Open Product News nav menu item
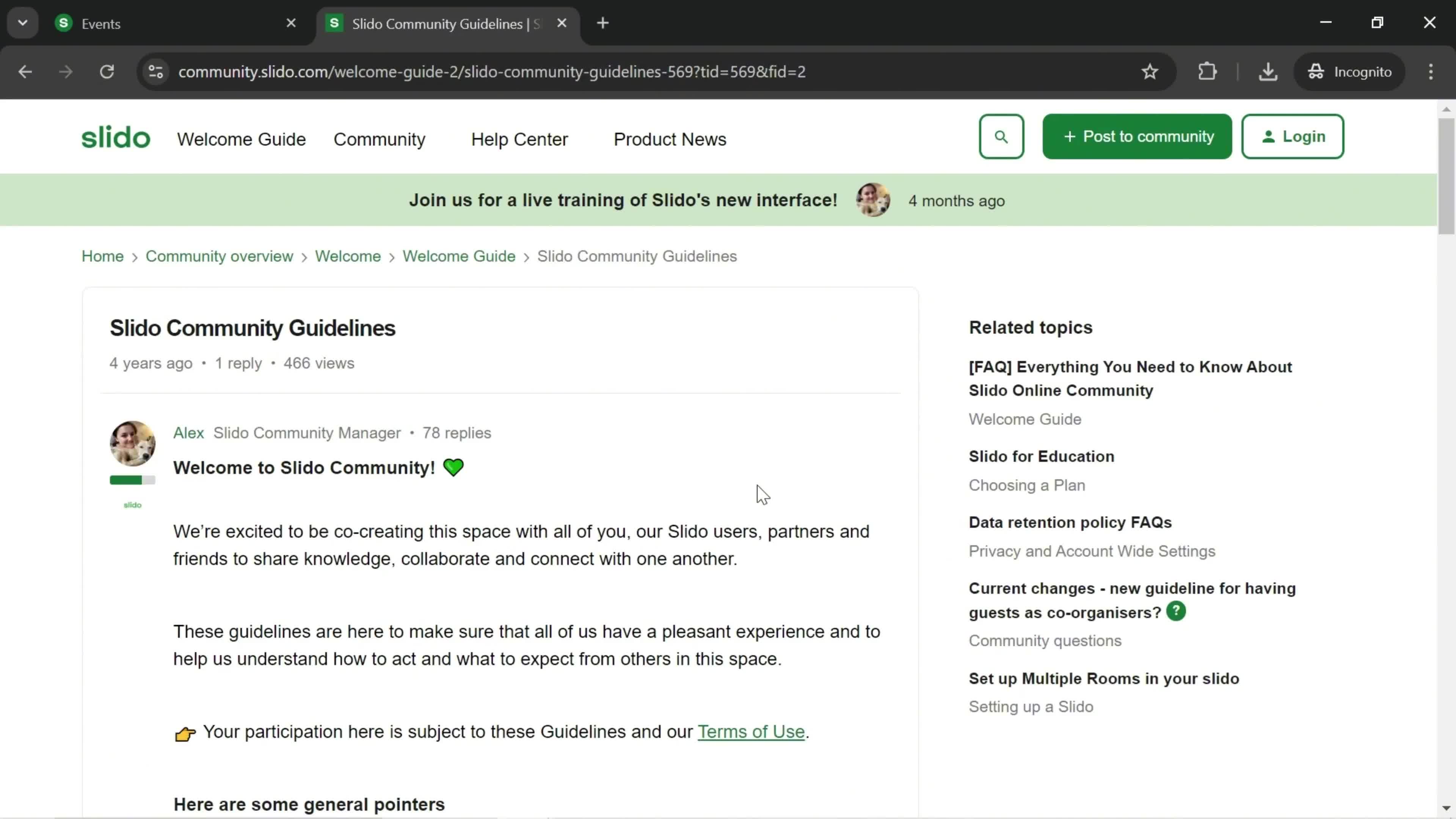This screenshot has height=819, width=1456. pyautogui.click(x=670, y=139)
